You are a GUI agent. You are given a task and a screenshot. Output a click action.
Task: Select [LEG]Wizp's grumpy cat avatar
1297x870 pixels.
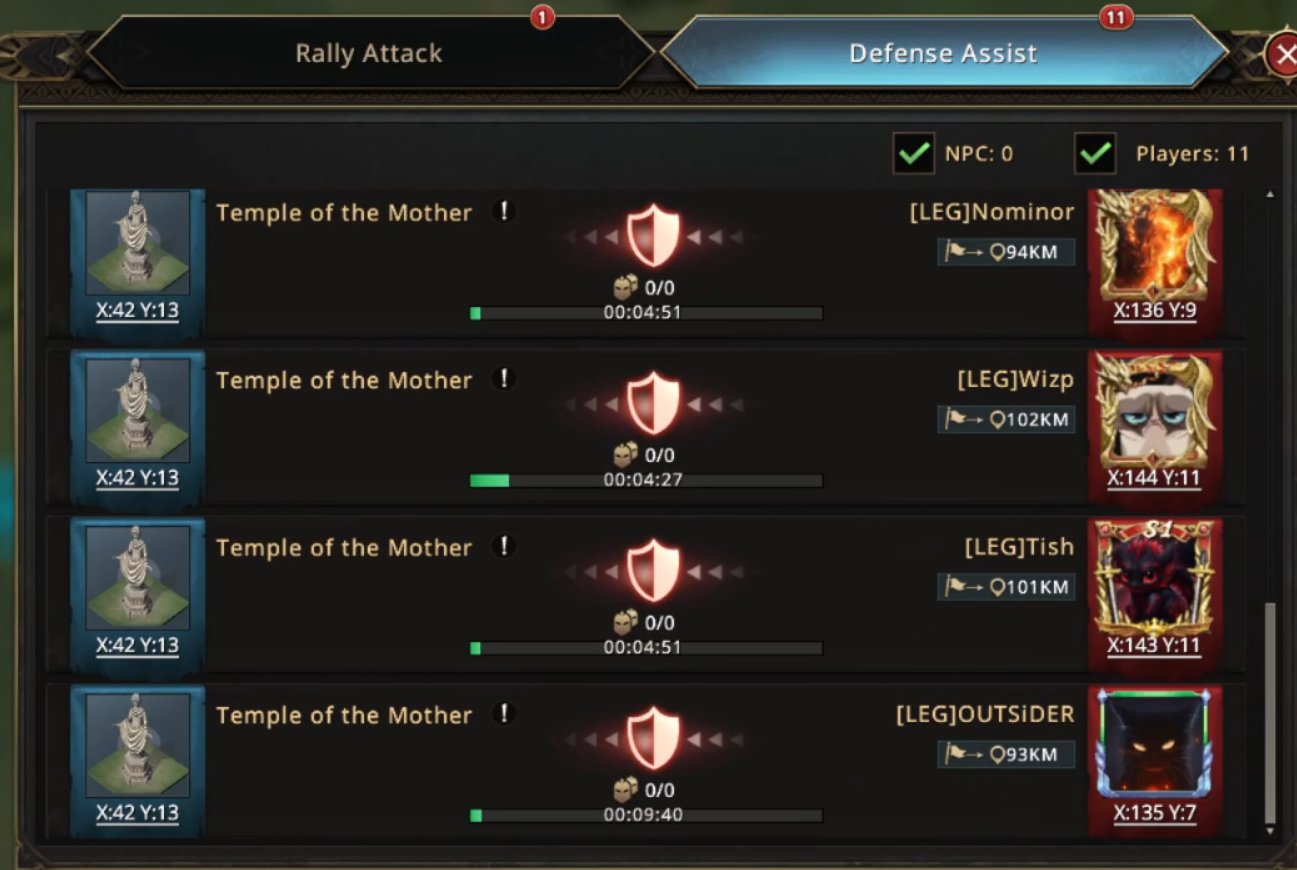pos(1155,412)
